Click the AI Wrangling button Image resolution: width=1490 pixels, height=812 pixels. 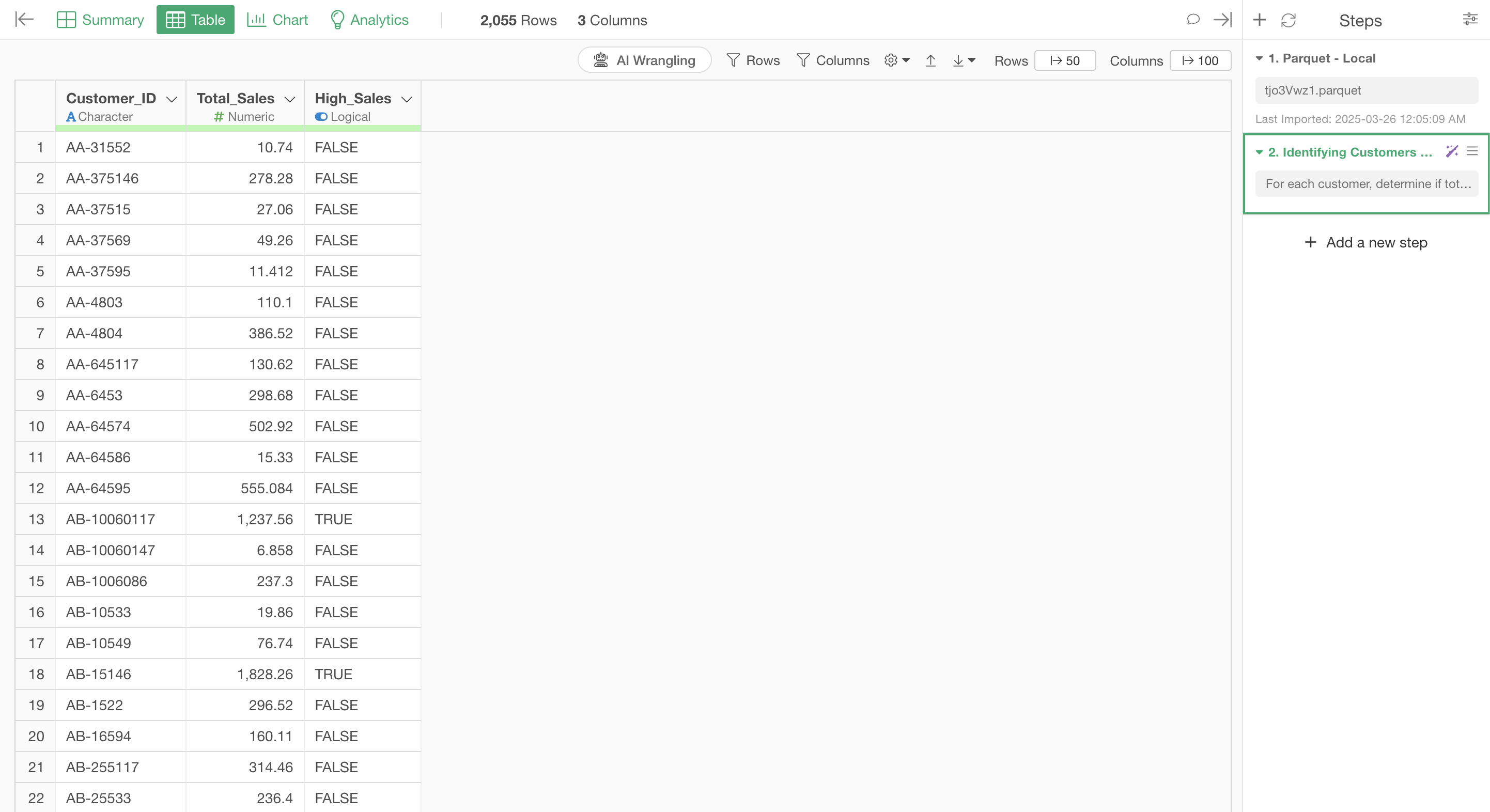[644, 61]
